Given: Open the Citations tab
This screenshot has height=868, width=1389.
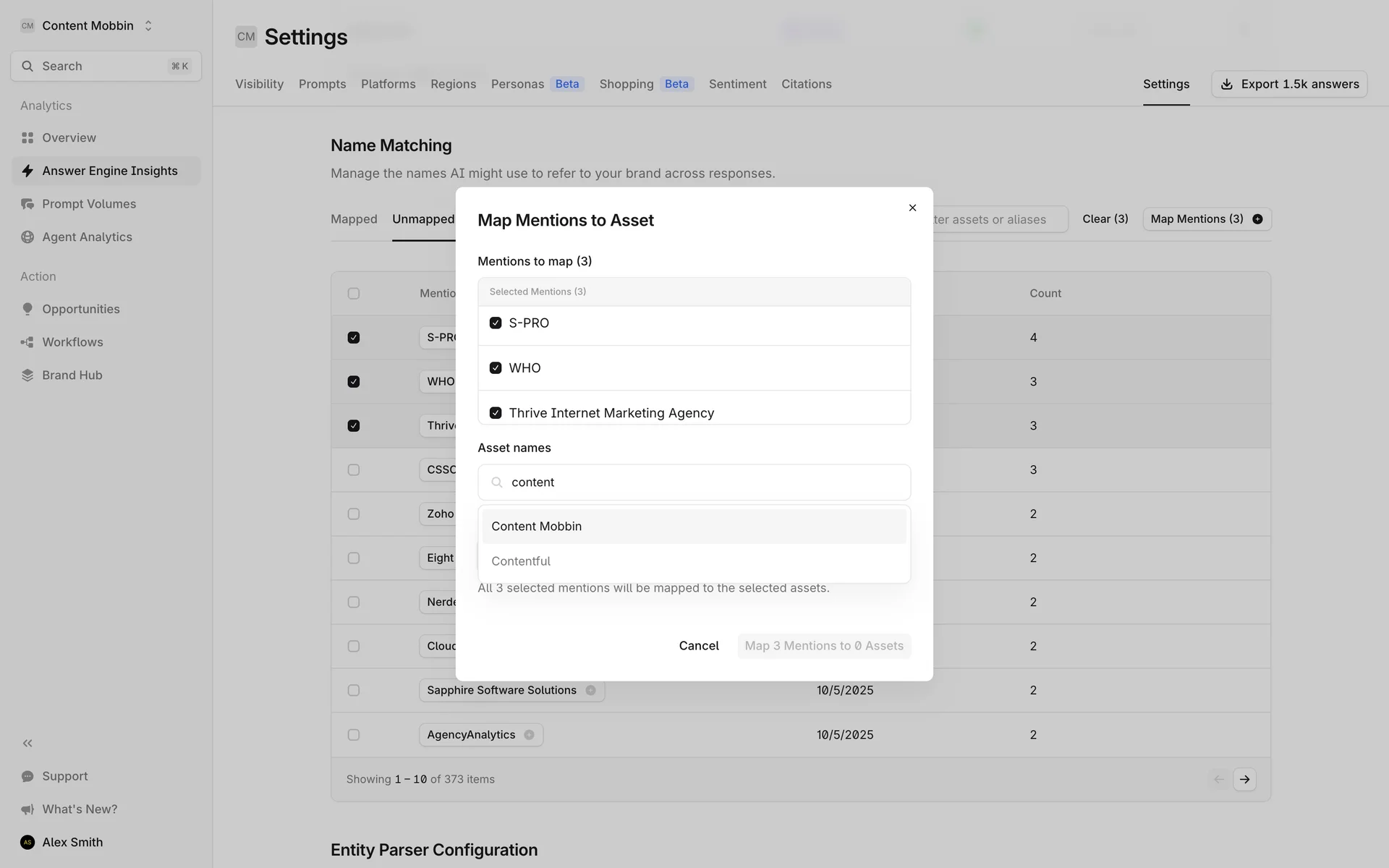Looking at the screenshot, I should (806, 84).
